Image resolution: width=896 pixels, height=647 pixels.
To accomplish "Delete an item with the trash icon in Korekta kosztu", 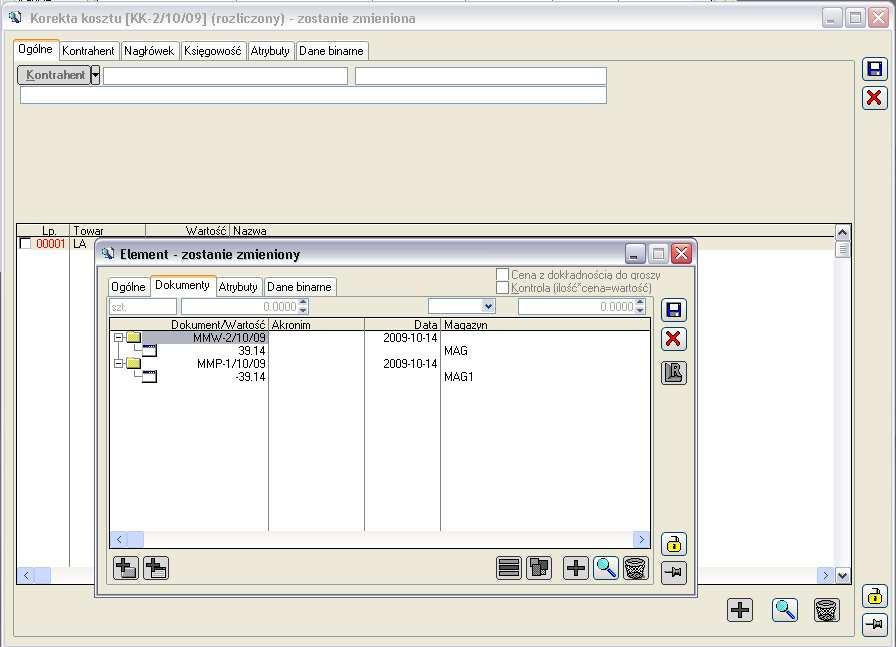I will point(826,610).
